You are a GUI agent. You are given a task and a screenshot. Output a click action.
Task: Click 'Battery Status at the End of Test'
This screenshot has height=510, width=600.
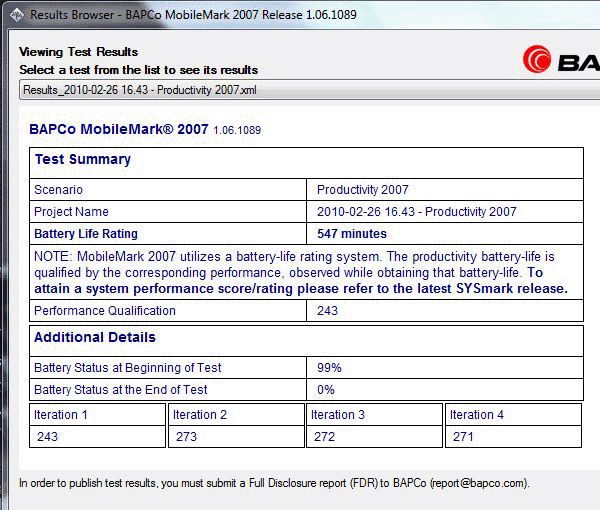point(121,390)
